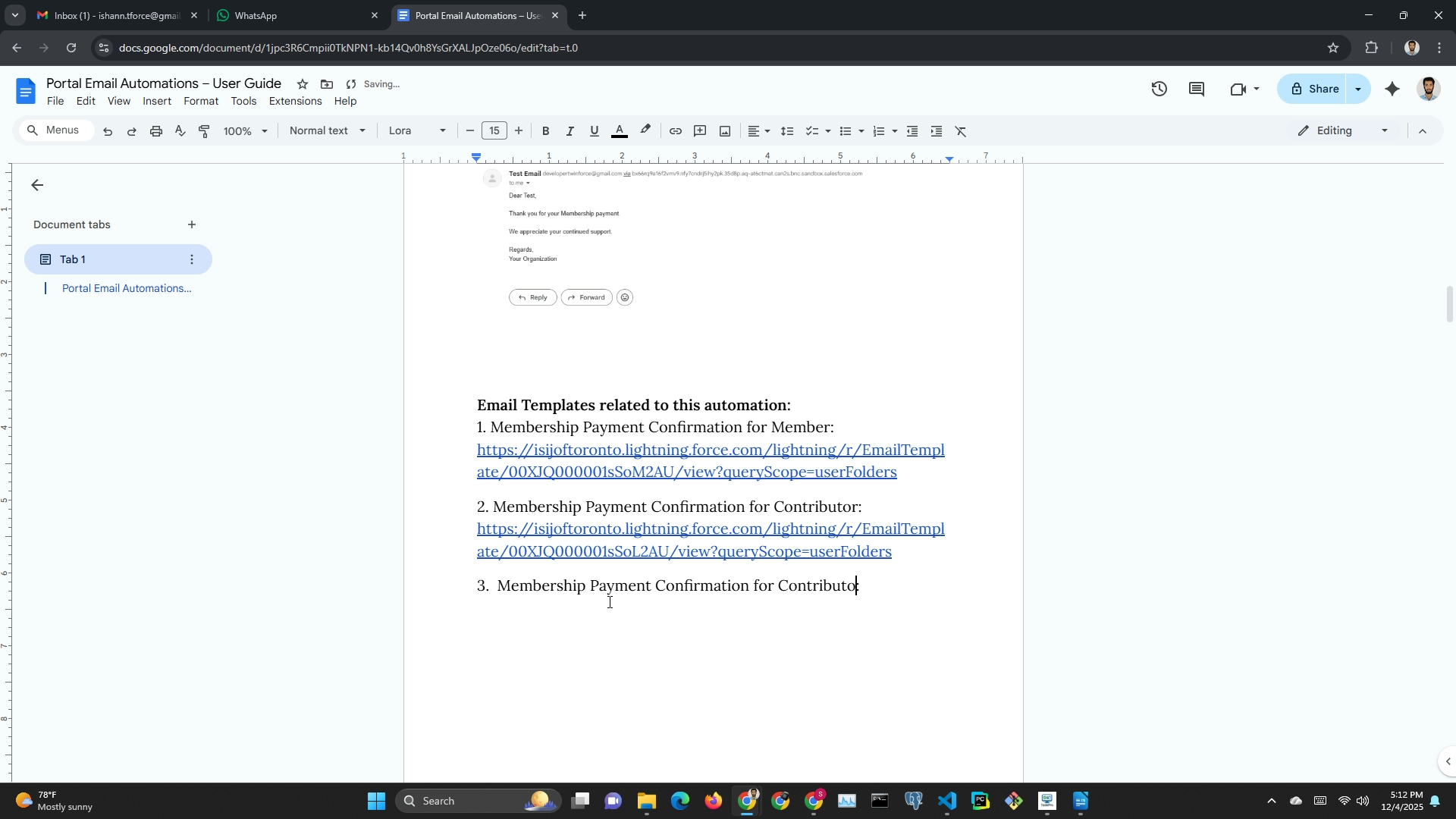Viewport: 1456px width, 819px height.
Task: Open version history clock icon
Action: tap(1159, 89)
